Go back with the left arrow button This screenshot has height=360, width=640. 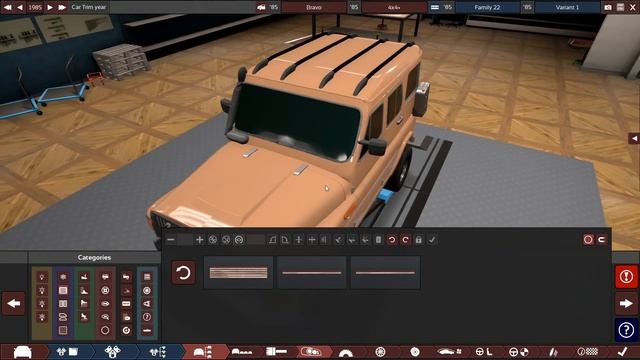coord(13,303)
